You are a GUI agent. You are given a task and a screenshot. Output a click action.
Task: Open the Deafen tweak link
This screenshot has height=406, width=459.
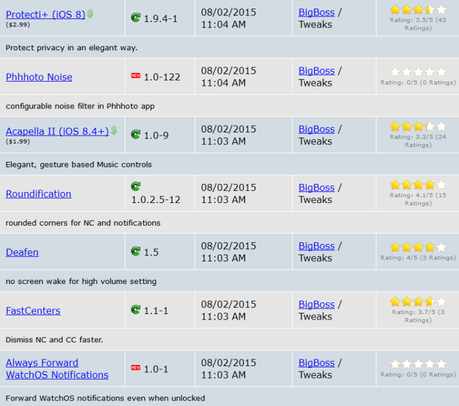tap(22, 252)
